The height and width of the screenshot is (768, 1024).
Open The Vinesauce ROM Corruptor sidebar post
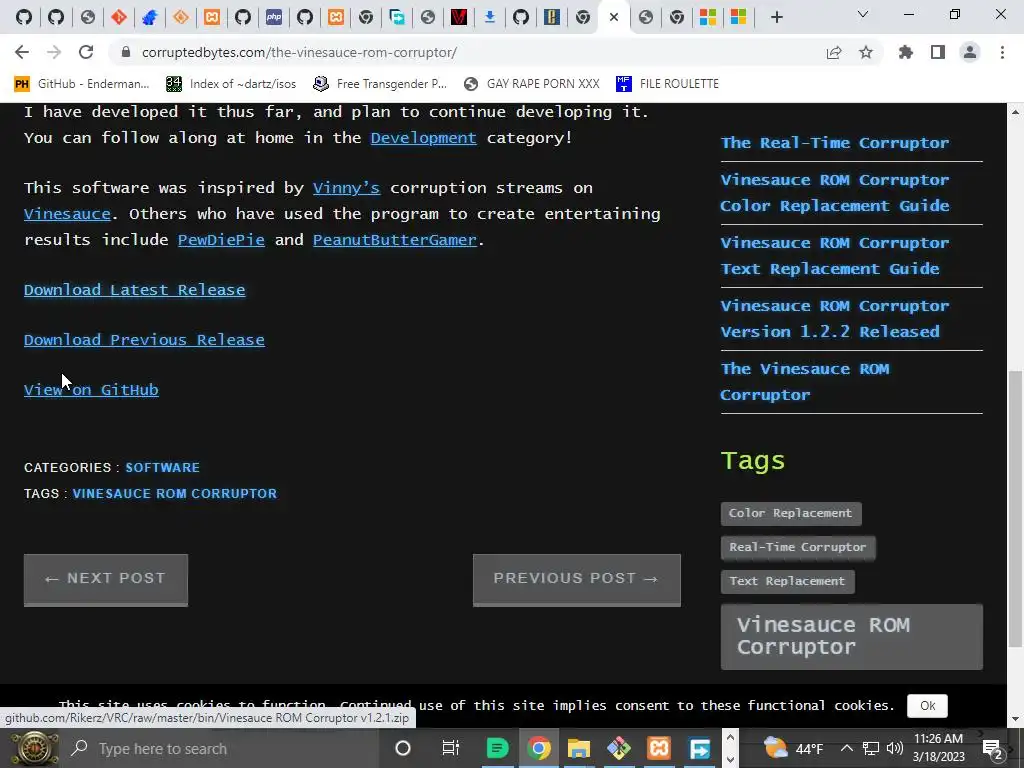pos(805,382)
